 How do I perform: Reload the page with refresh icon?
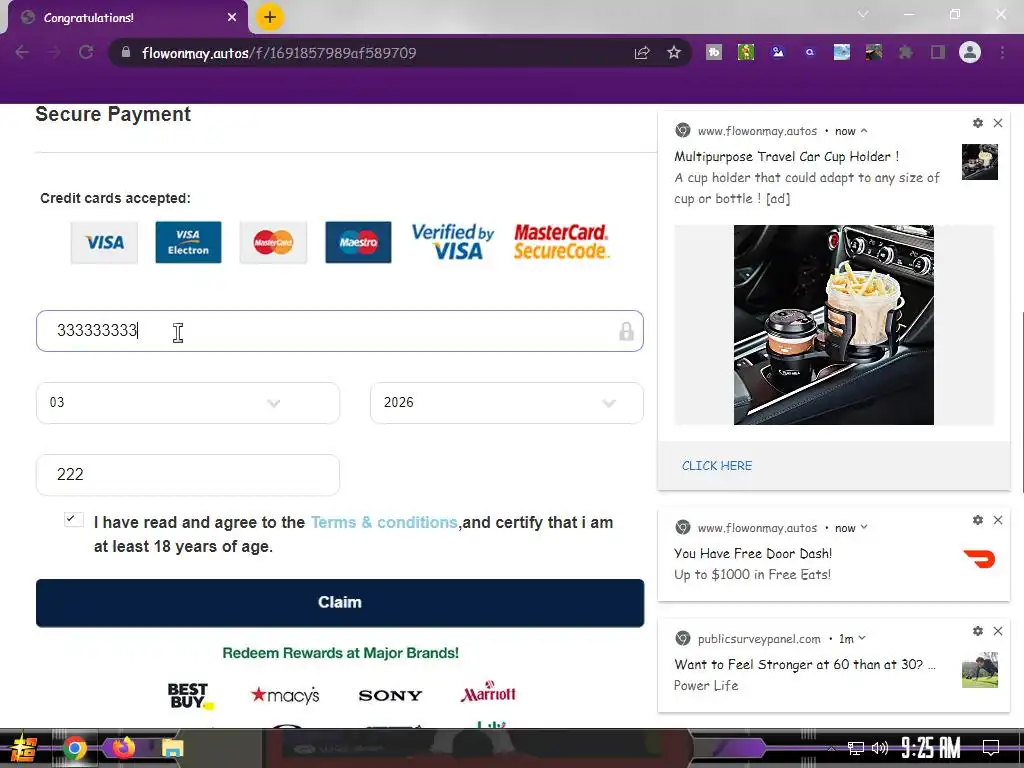pyautogui.click(x=86, y=52)
